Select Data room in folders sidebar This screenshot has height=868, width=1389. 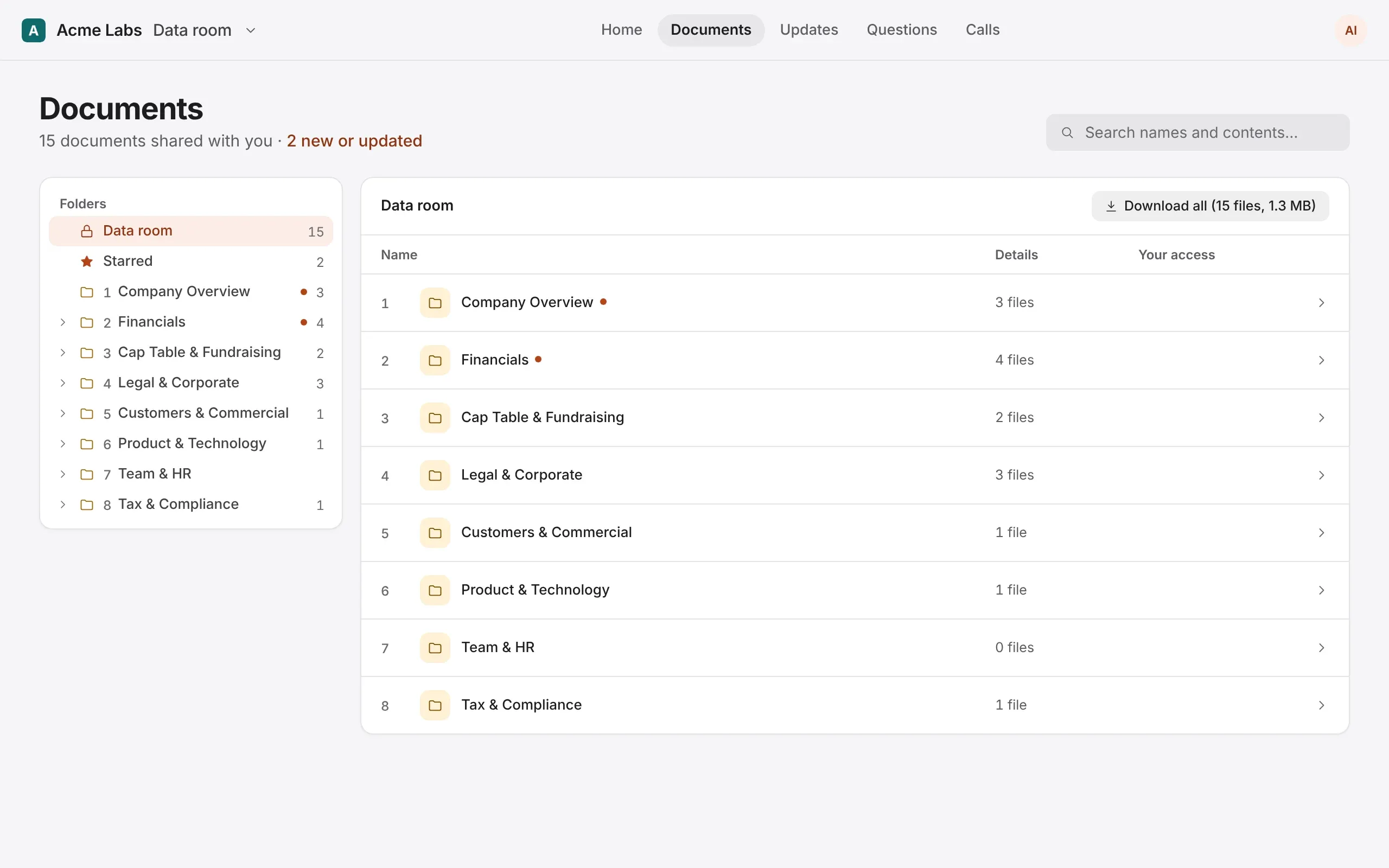click(191, 231)
